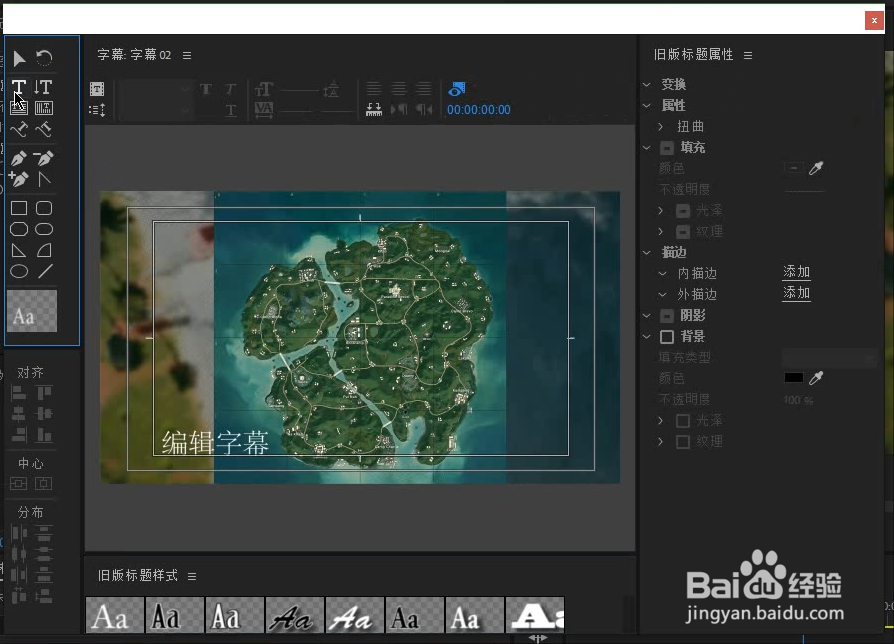
Task: Select the Ellipse tool
Action: (19, 271)
